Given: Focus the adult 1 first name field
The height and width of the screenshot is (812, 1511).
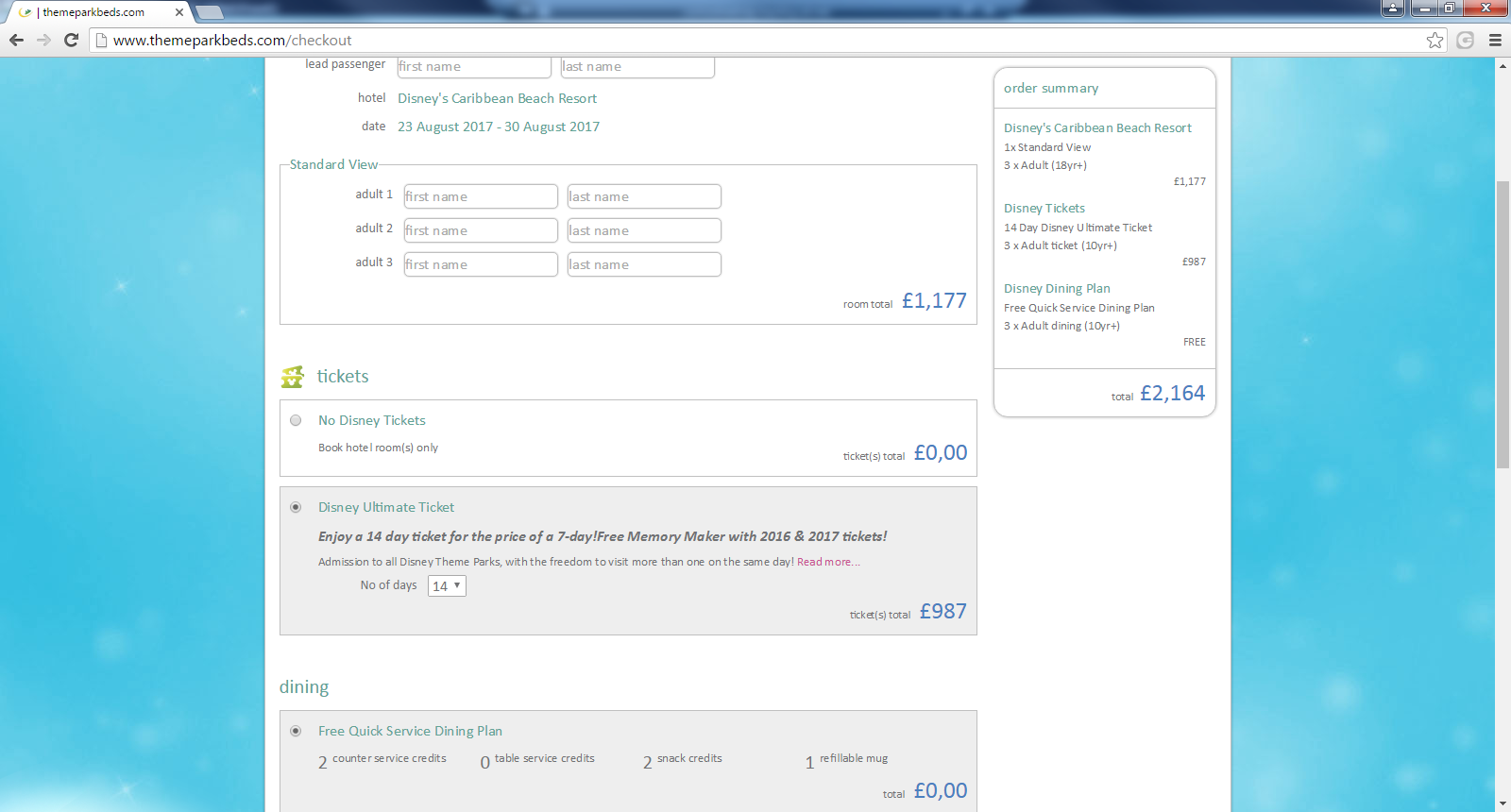Looking at the screenshot, I should click(481, 196).
